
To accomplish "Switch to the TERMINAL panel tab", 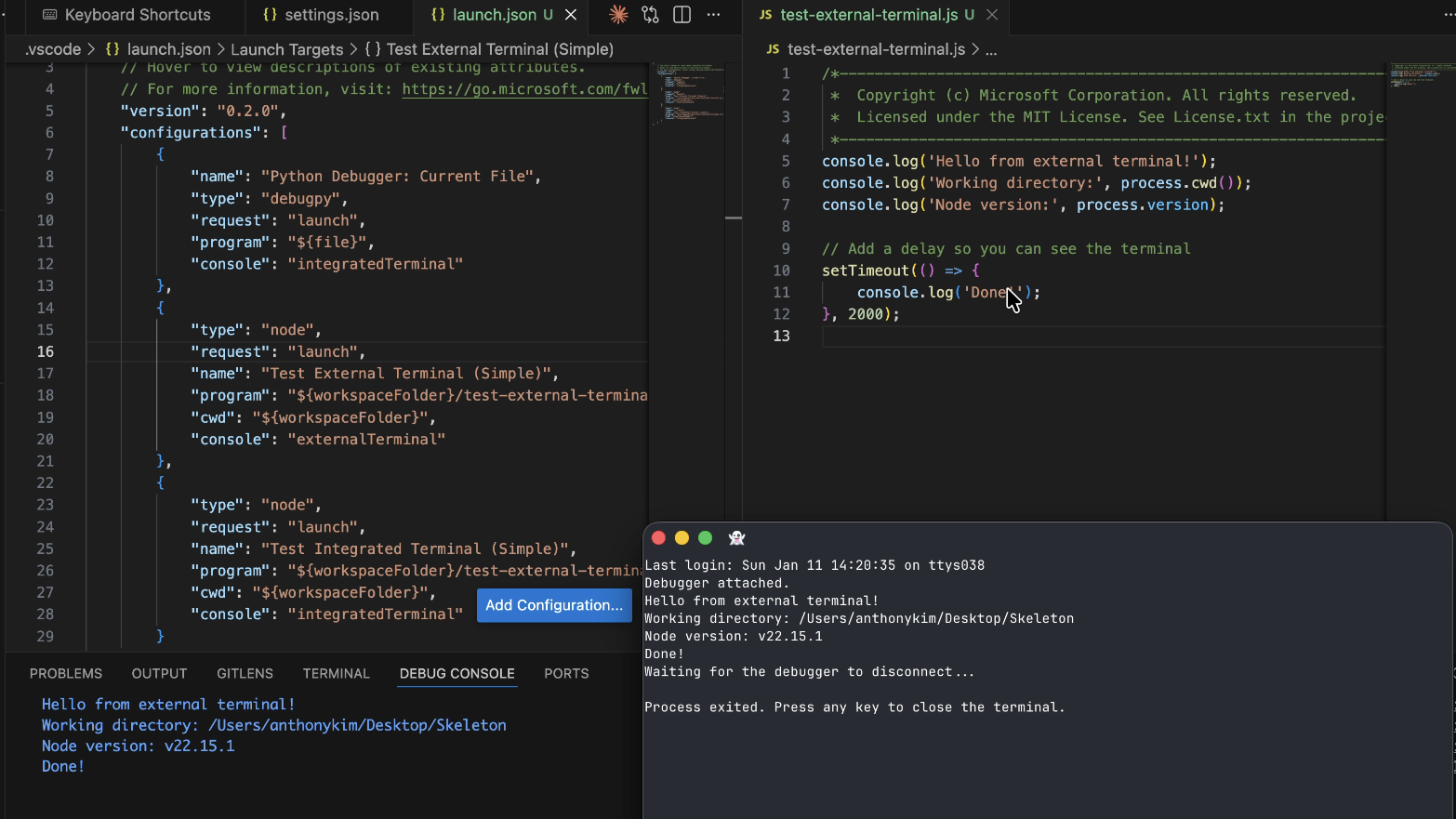I will click(x=336, y=673).
